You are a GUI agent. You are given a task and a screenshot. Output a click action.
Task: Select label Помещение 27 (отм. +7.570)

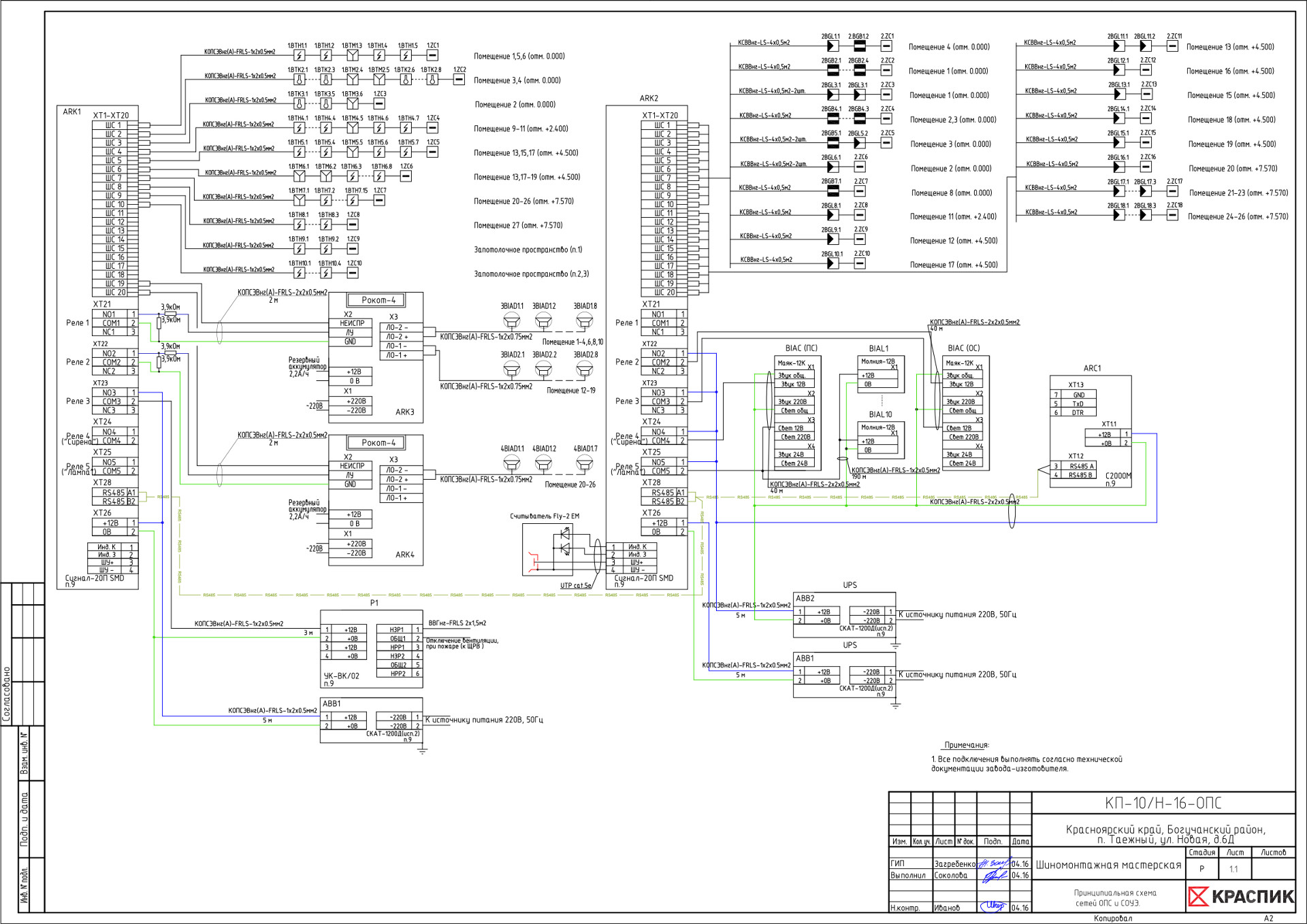point(518,225)
